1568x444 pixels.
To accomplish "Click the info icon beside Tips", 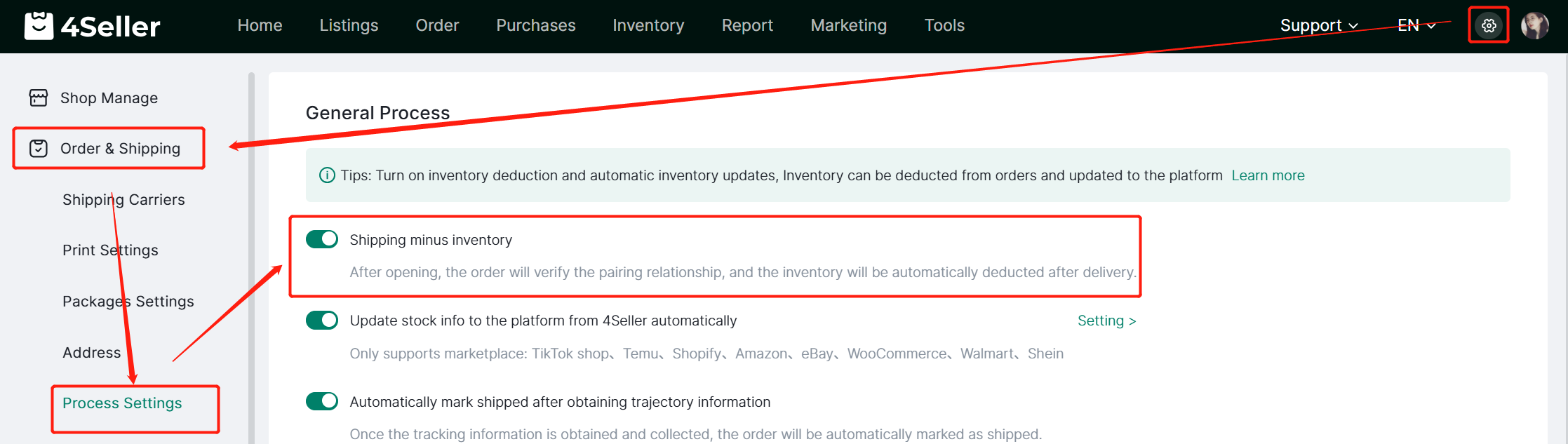I will (x=327, y=175).
